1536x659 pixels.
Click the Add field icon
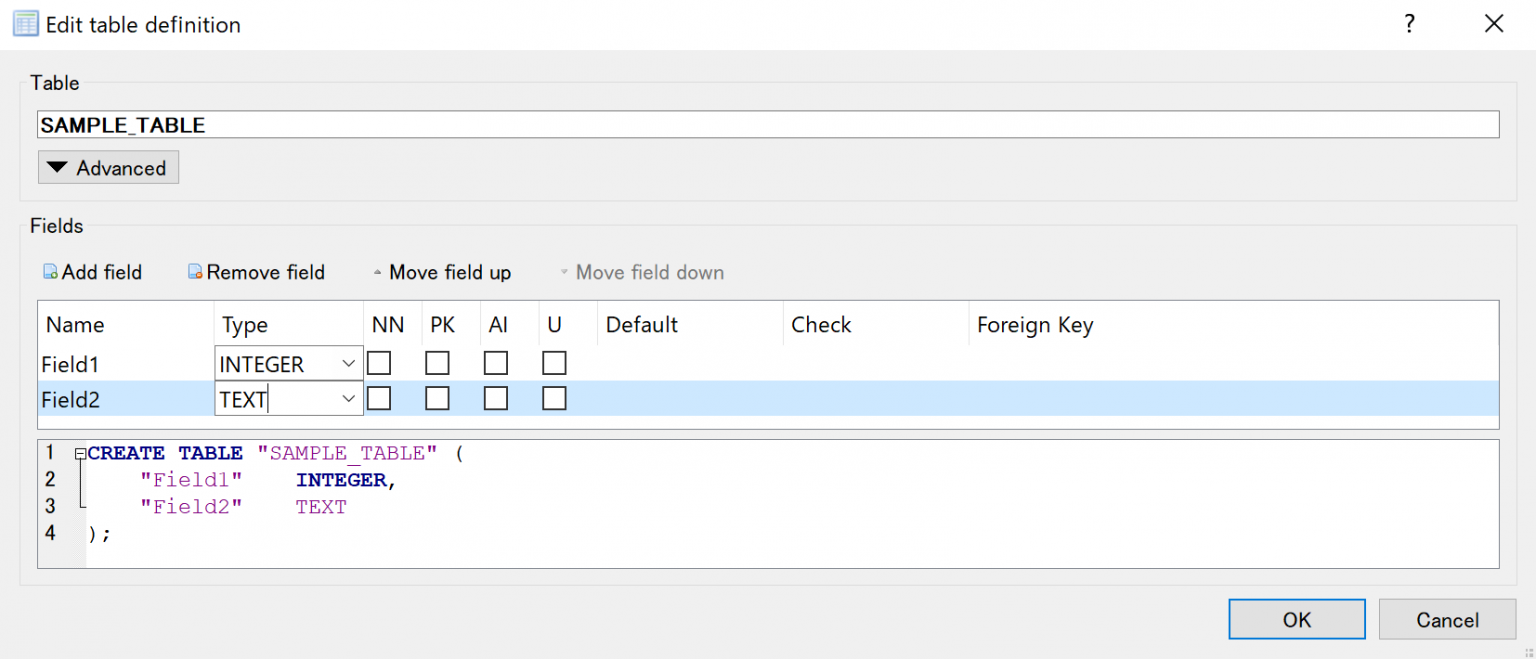point(48,271)
